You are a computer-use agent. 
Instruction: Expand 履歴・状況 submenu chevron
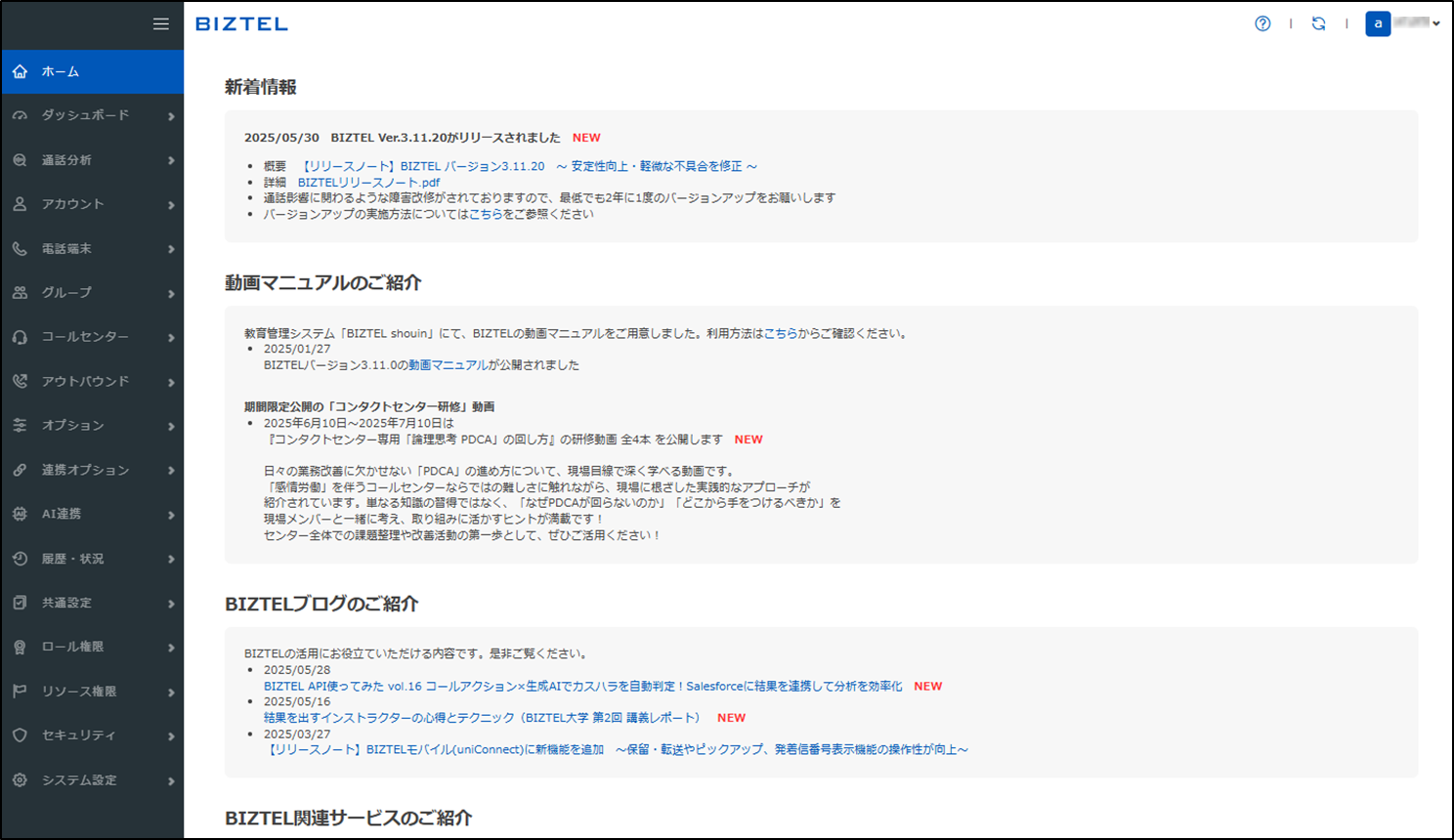pos(171,560)
